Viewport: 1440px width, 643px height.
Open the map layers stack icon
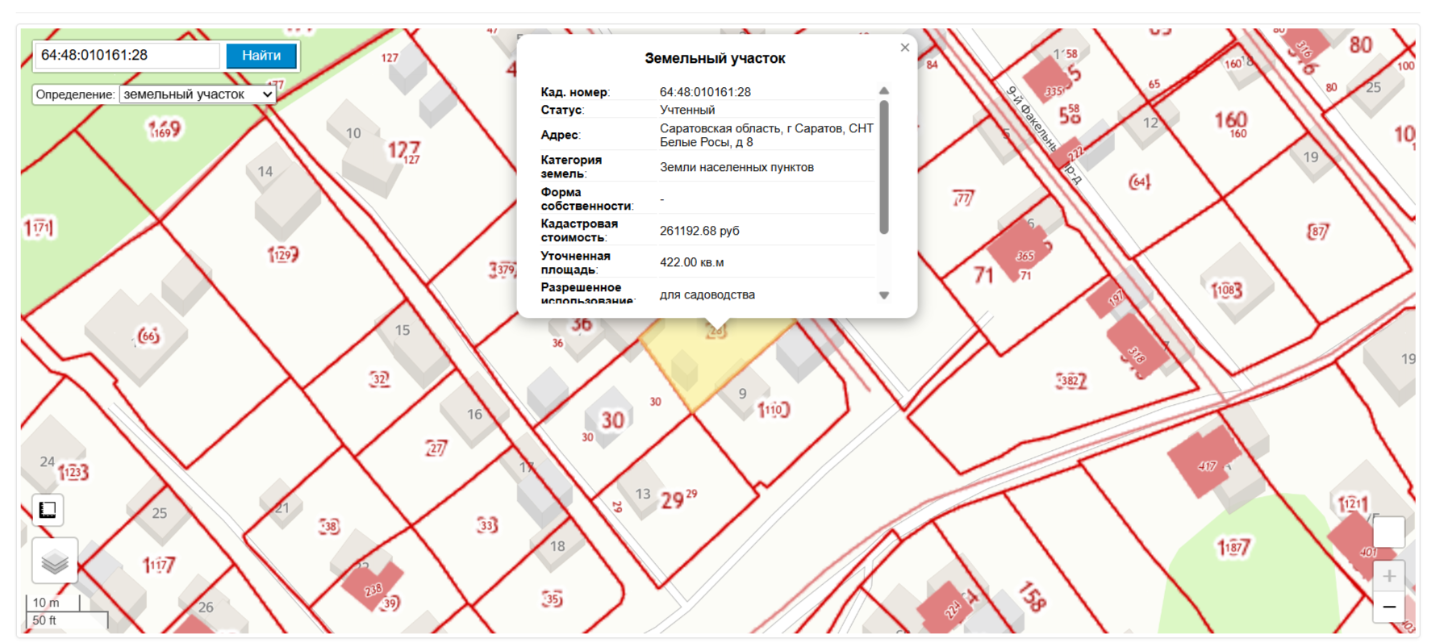[x=55, y=561]
